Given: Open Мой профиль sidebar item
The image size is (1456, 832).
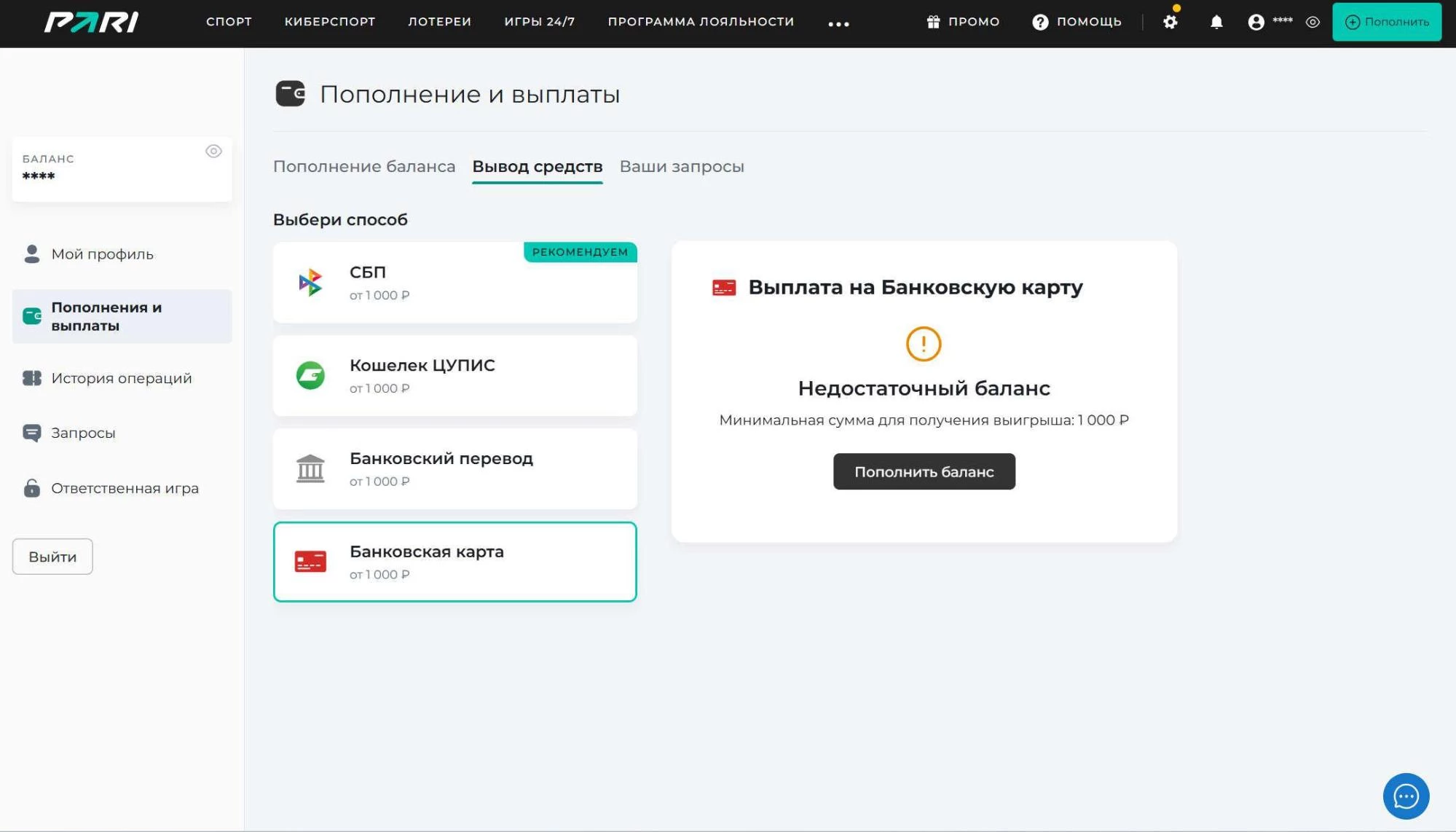Looking at the screenshot, I should point(122,254).
